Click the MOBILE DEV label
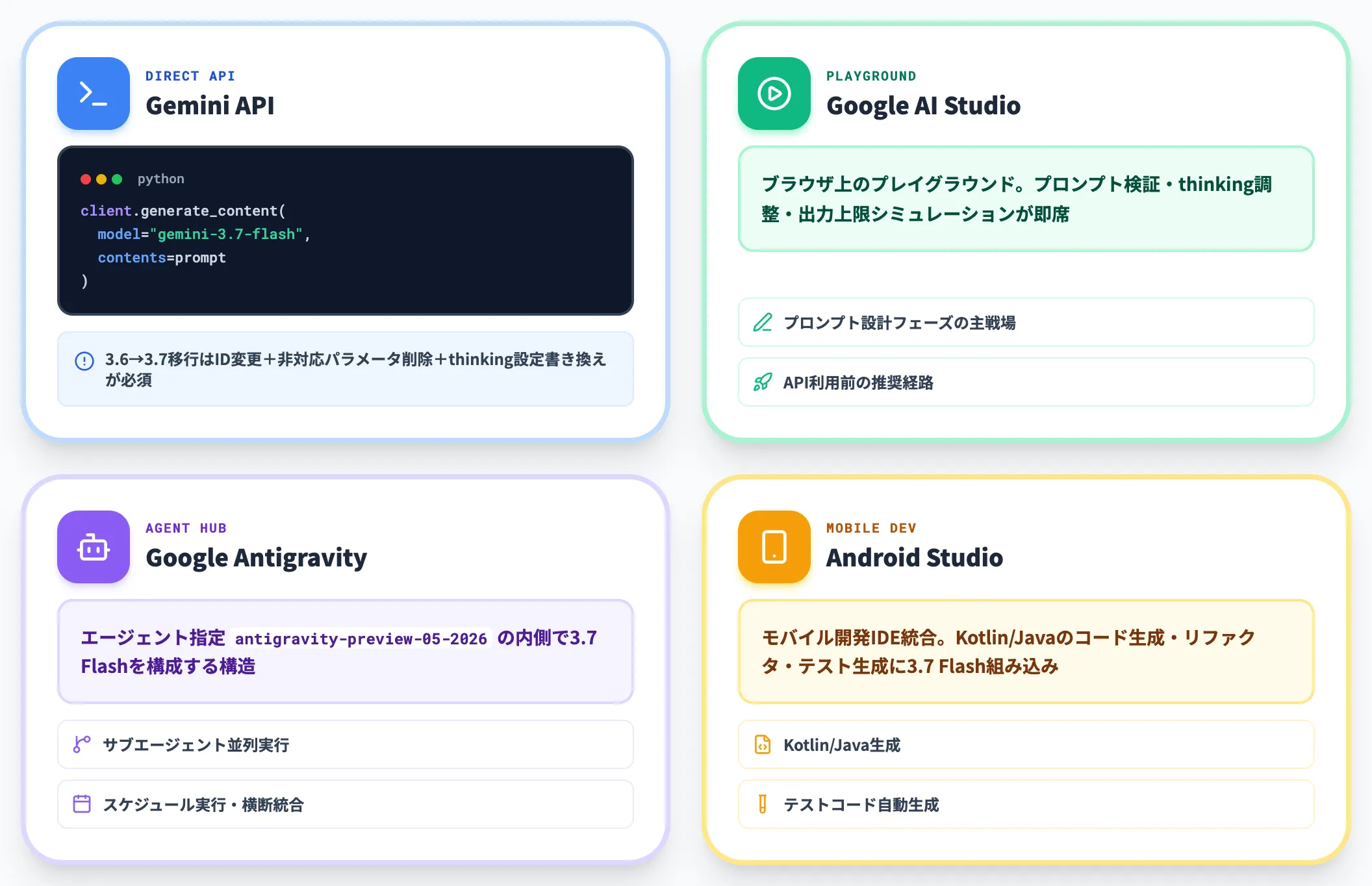The height and width of the screenshot is (886, 1372). coord(871,528)
